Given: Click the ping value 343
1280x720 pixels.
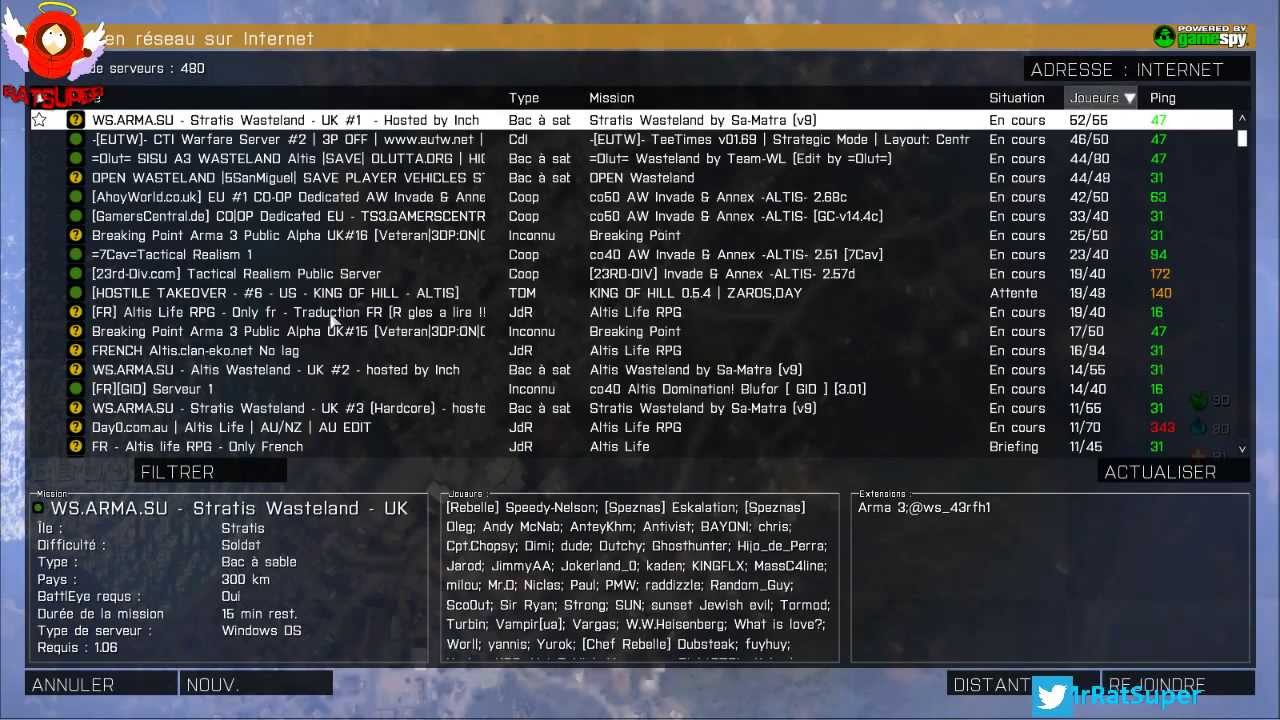Looking at the screenshot, I should (x=1162, y=427).
